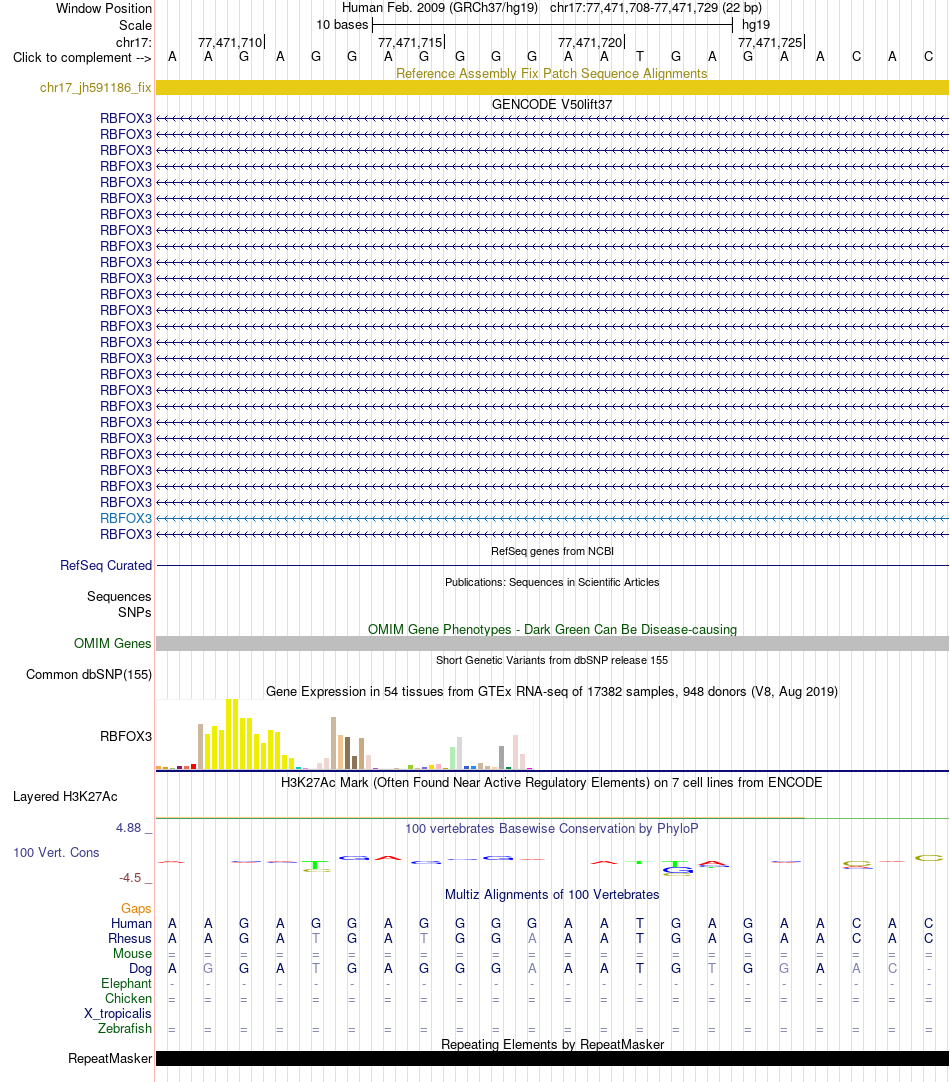Image resolution: width=950 pixels, height=1082 pixels.
Task: Open the 'RefSeq genes from NCBI' track title
Action: pyautogui.click(x=552, y=551)
